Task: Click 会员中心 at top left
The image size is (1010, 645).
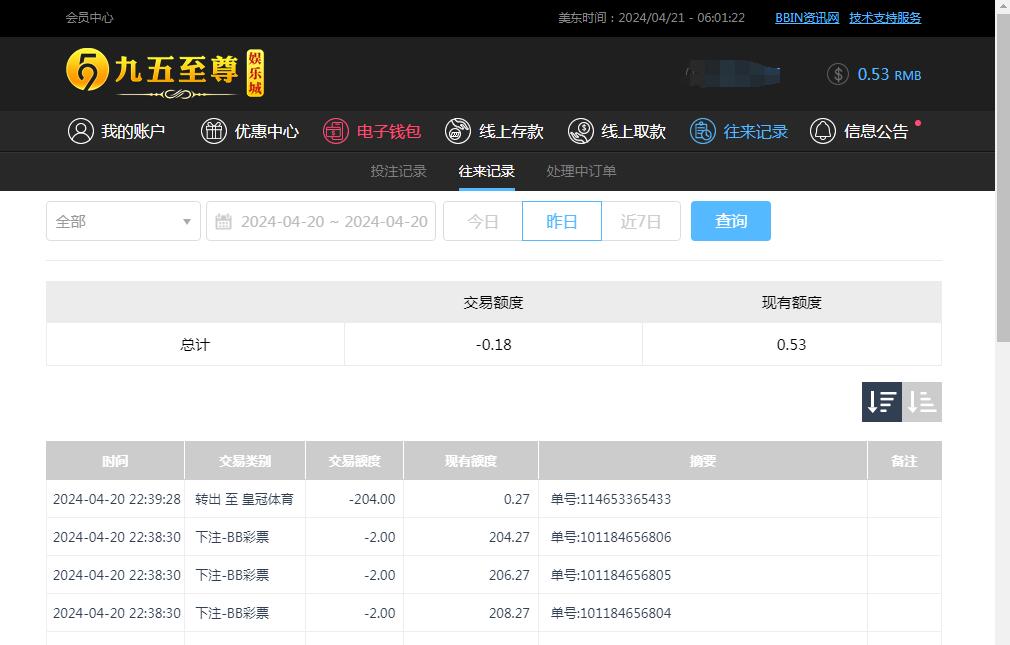Action: 90,18
